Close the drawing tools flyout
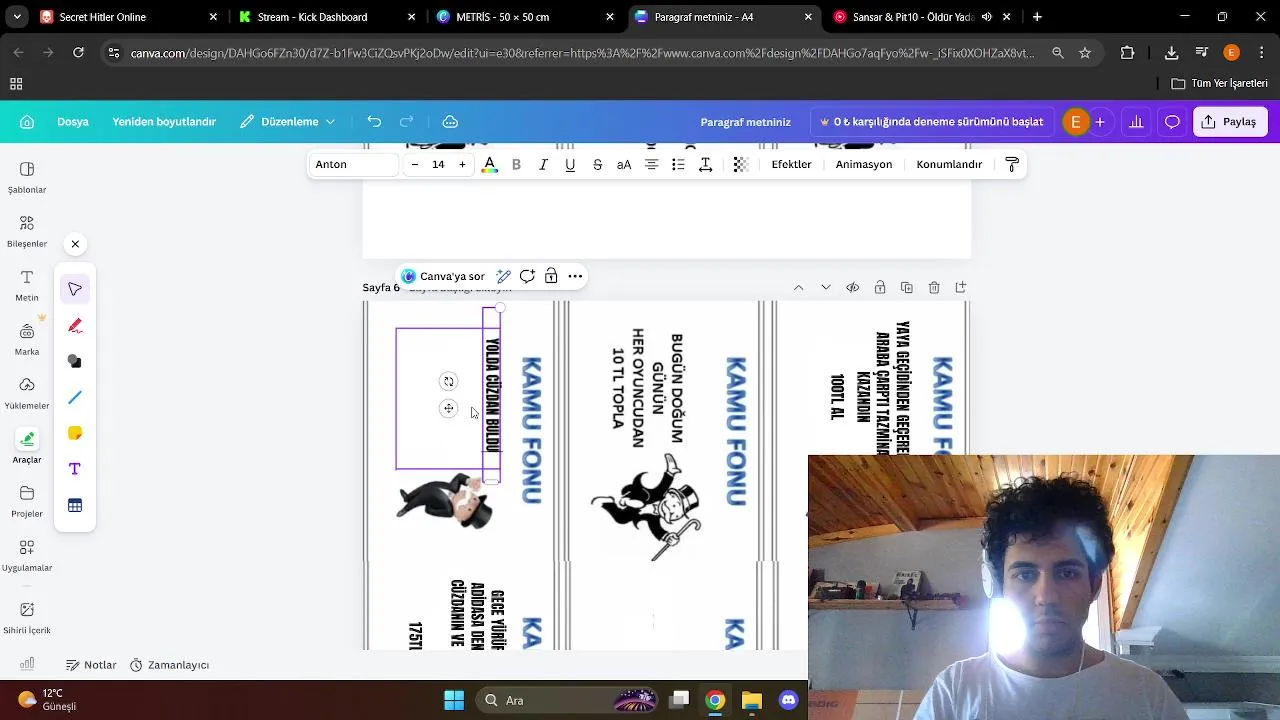This screenshot has height=720, width=1280. (75, 244)
